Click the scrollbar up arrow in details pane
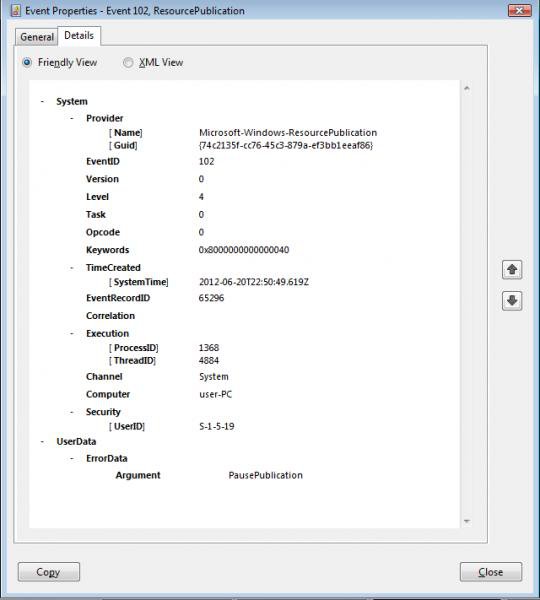This screenshot has height=600, width=540. (467, 88)
